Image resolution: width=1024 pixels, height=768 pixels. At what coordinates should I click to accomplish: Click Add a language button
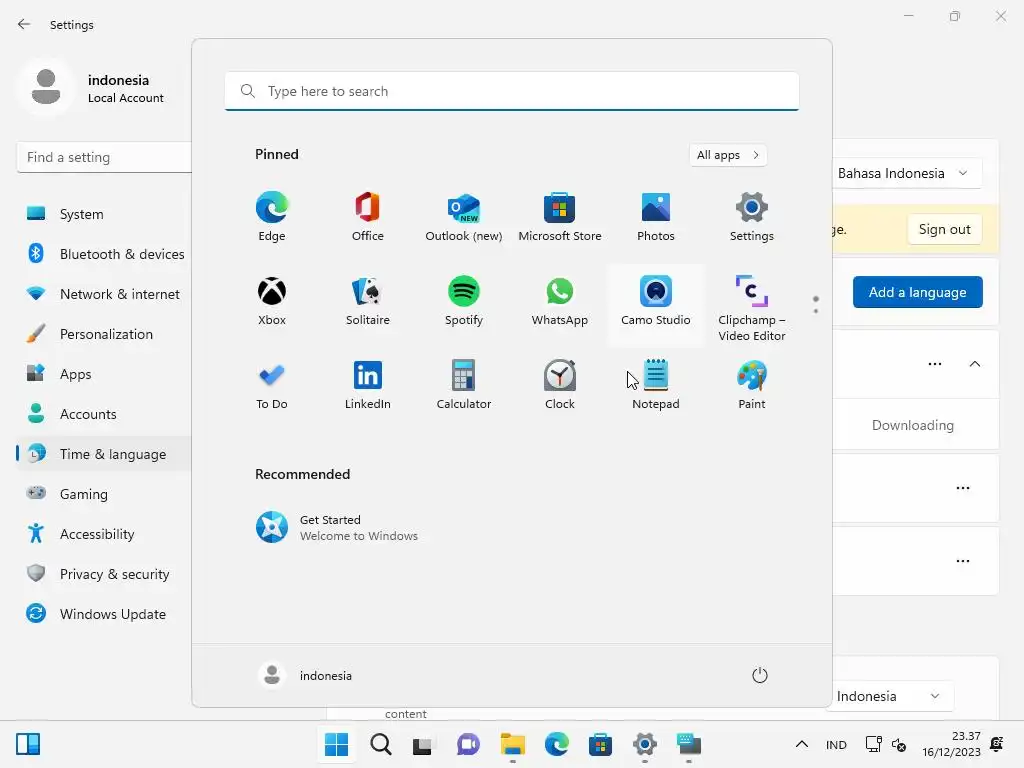click(x=918, y=292)
